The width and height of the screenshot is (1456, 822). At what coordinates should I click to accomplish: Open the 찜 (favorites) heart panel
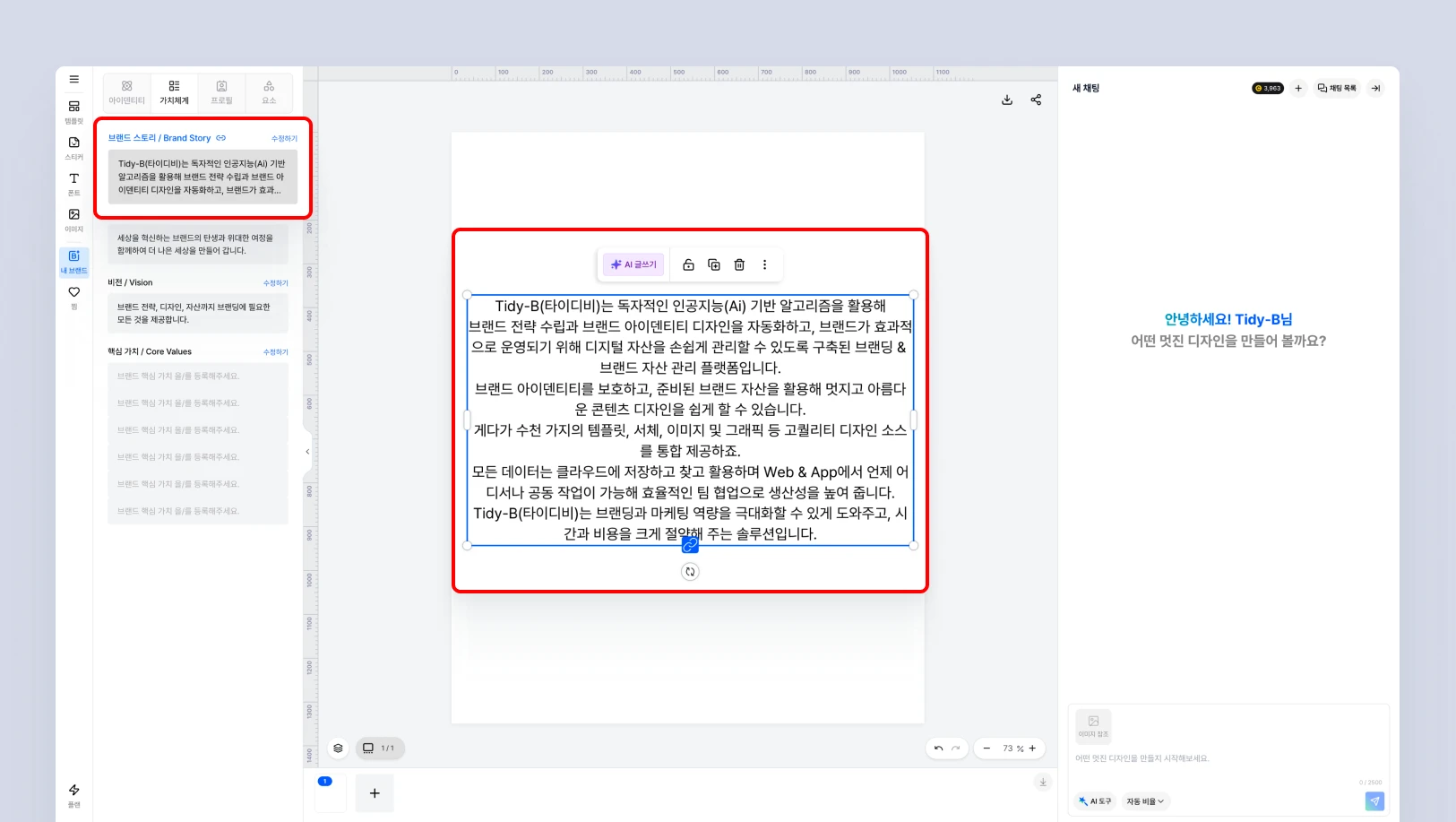[x=74, y=298]
